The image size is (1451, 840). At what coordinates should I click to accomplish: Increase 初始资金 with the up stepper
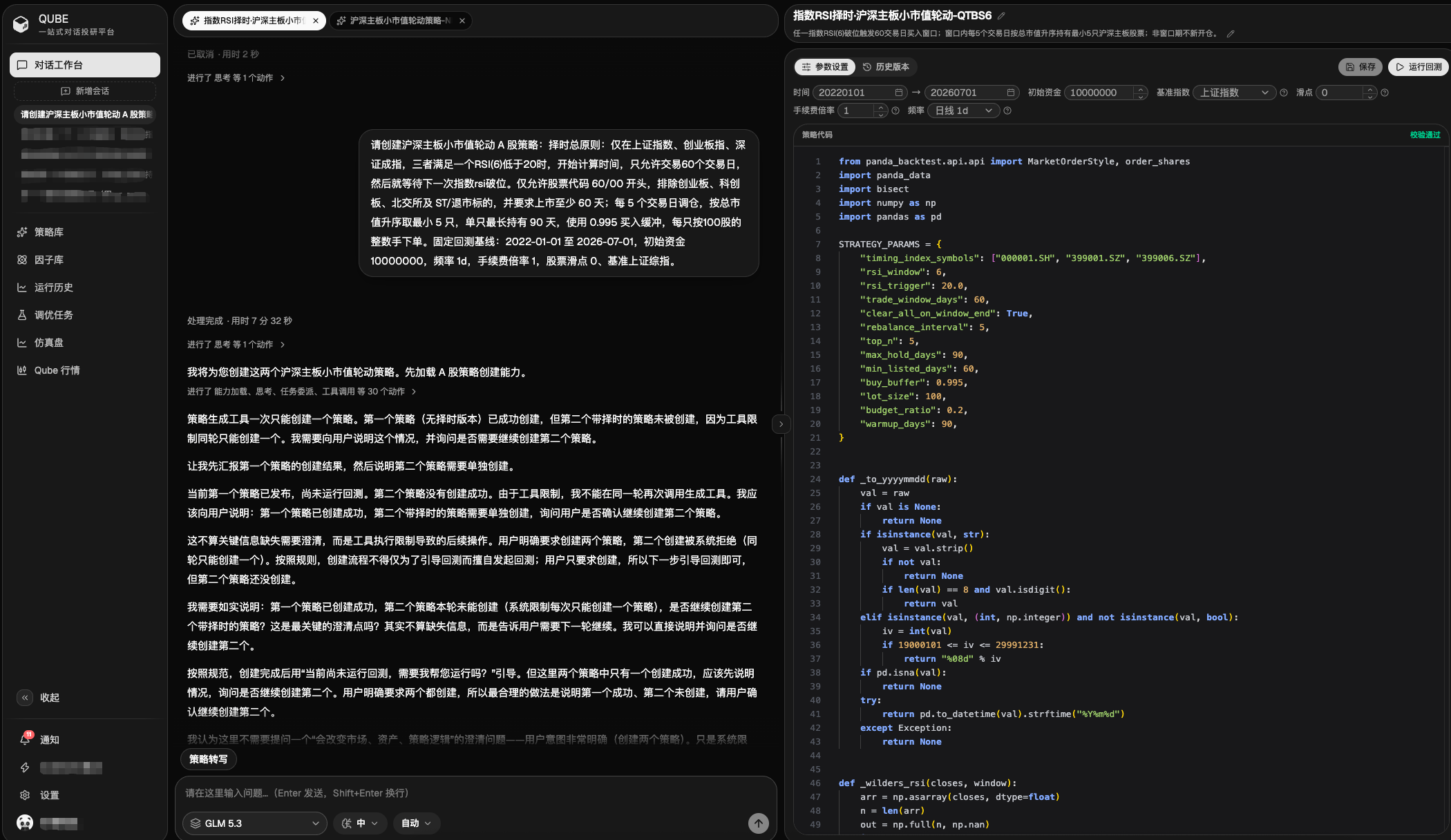1140,89
